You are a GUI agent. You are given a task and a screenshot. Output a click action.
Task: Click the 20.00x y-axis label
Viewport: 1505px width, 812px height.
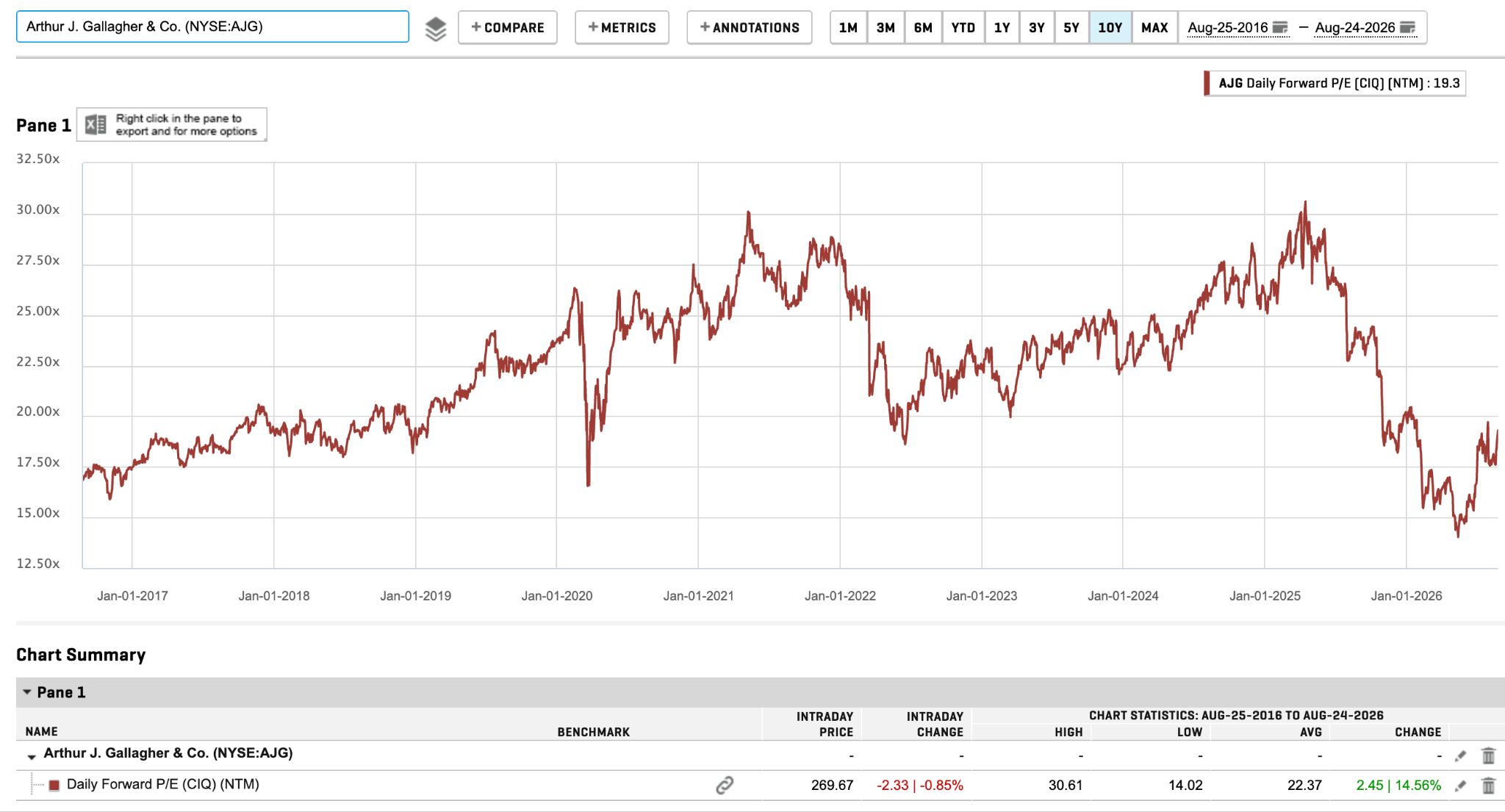38,412
